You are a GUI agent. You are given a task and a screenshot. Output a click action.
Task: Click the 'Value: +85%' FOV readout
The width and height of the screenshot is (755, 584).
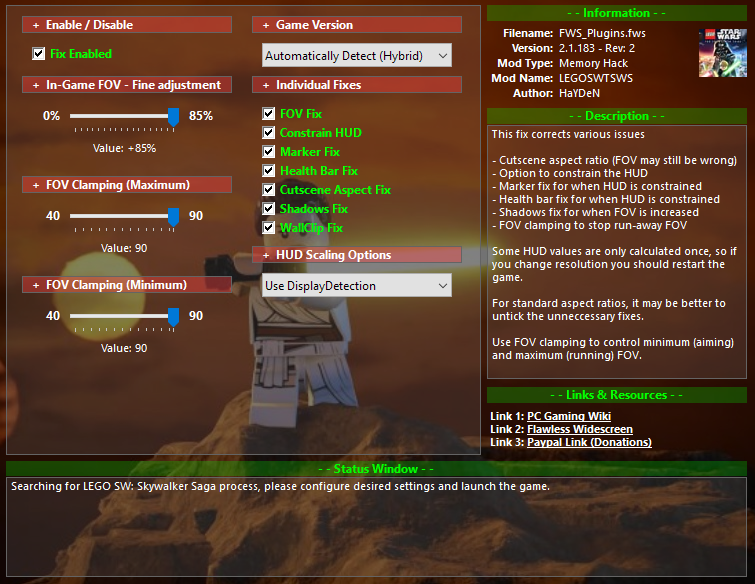click(x=124, y=148)
